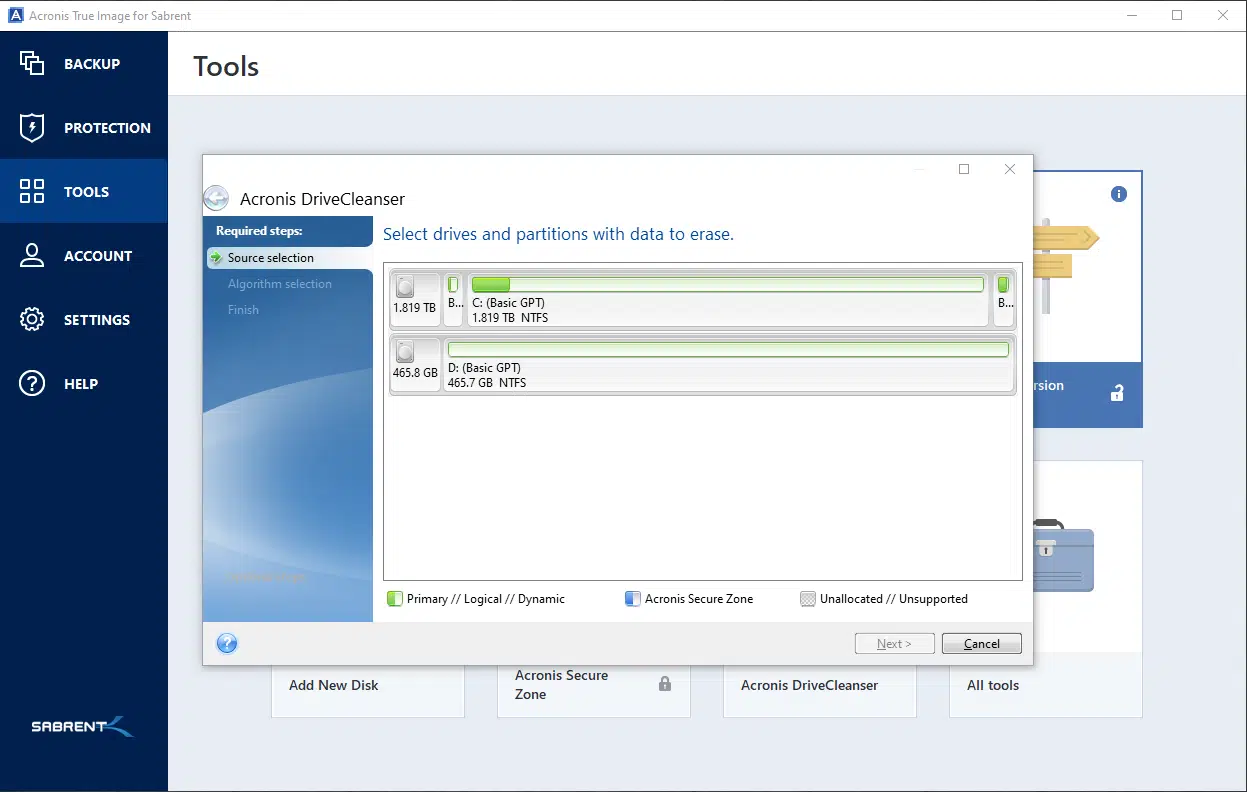
Task: Click the Settings gear icon
Action: click(32, 319)
